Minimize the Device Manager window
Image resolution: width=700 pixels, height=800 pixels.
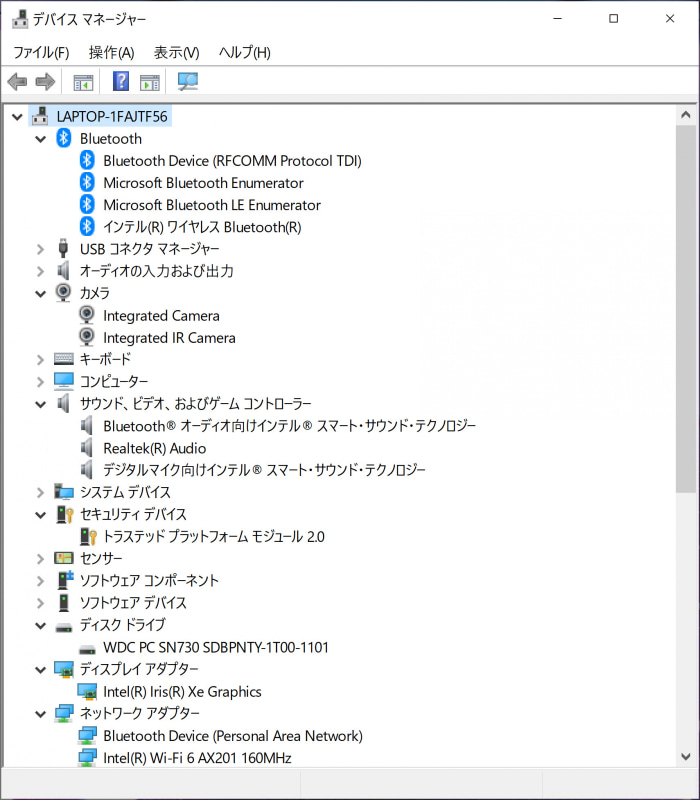click(x=558, y=19)
